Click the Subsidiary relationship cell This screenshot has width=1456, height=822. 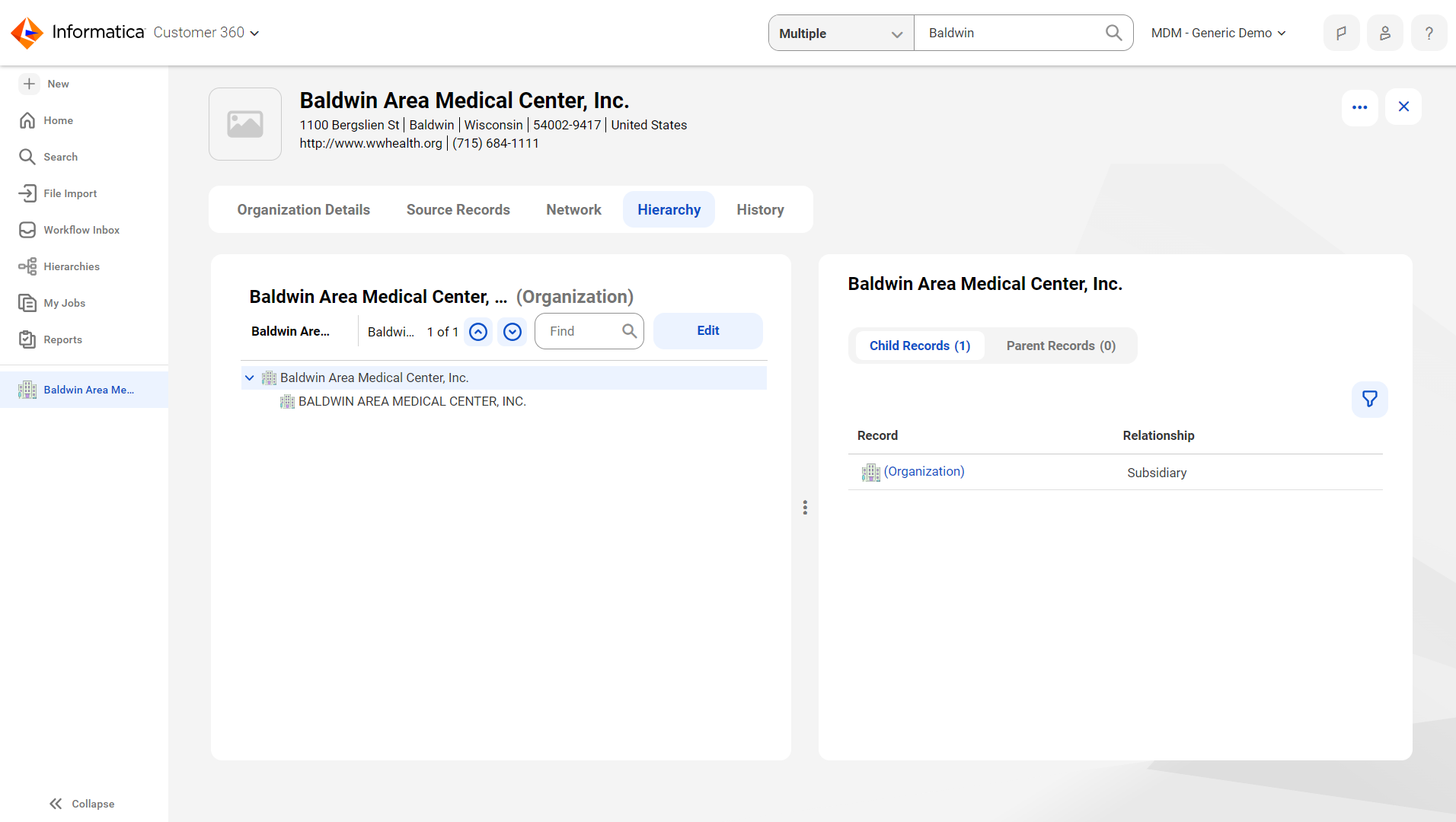[1156, 473]
